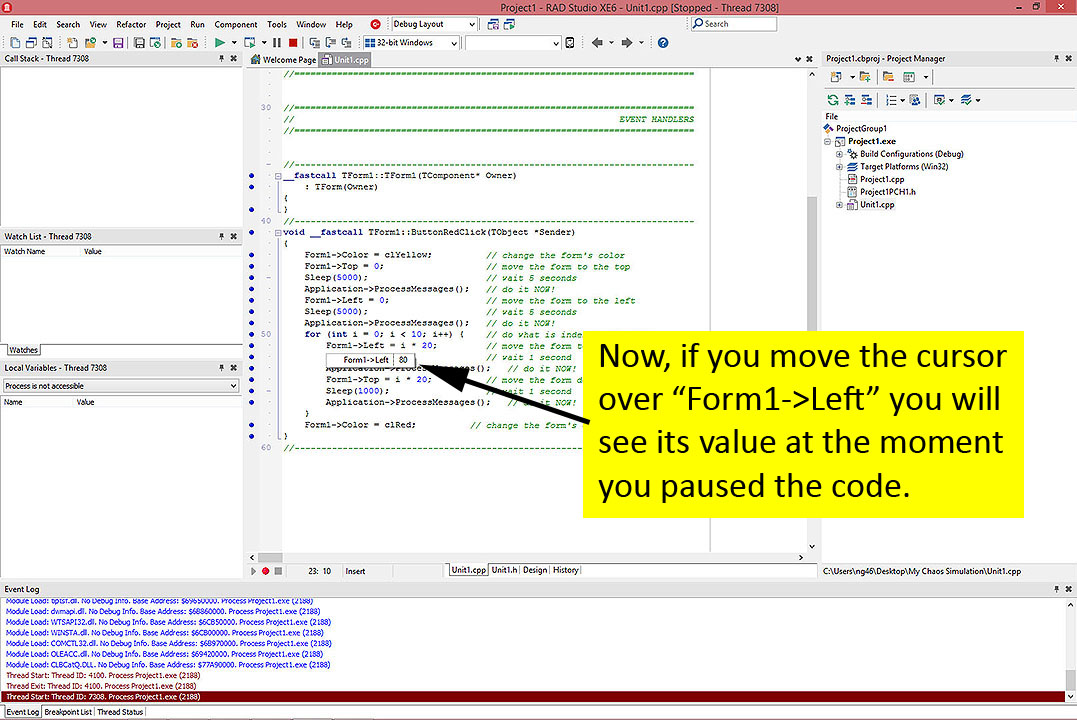Open the Run menu
Screen dimensions: 1077x720
(x=197, y=24)
